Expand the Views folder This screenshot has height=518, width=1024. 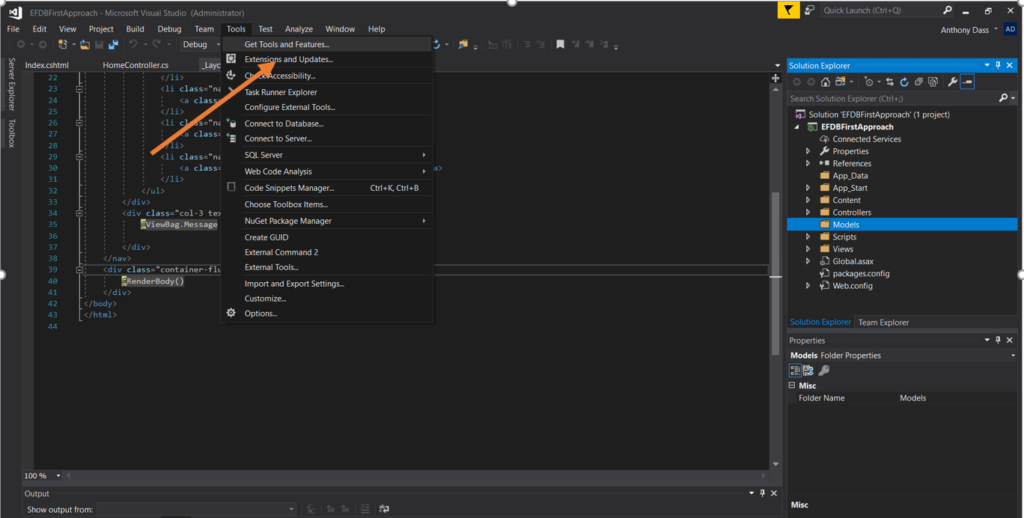(x=808, y=249)
